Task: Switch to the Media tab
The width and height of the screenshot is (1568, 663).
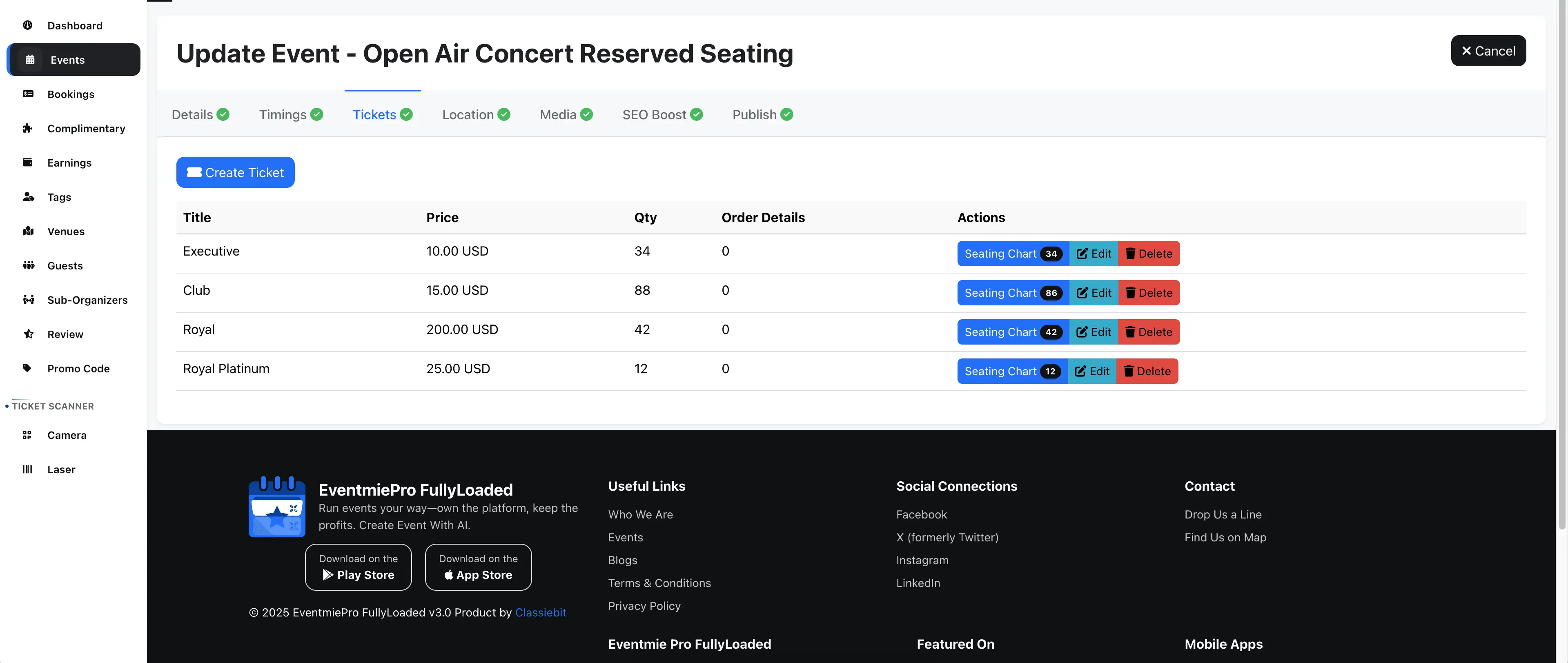Action: pyautogui.click(x=557, y=114)
